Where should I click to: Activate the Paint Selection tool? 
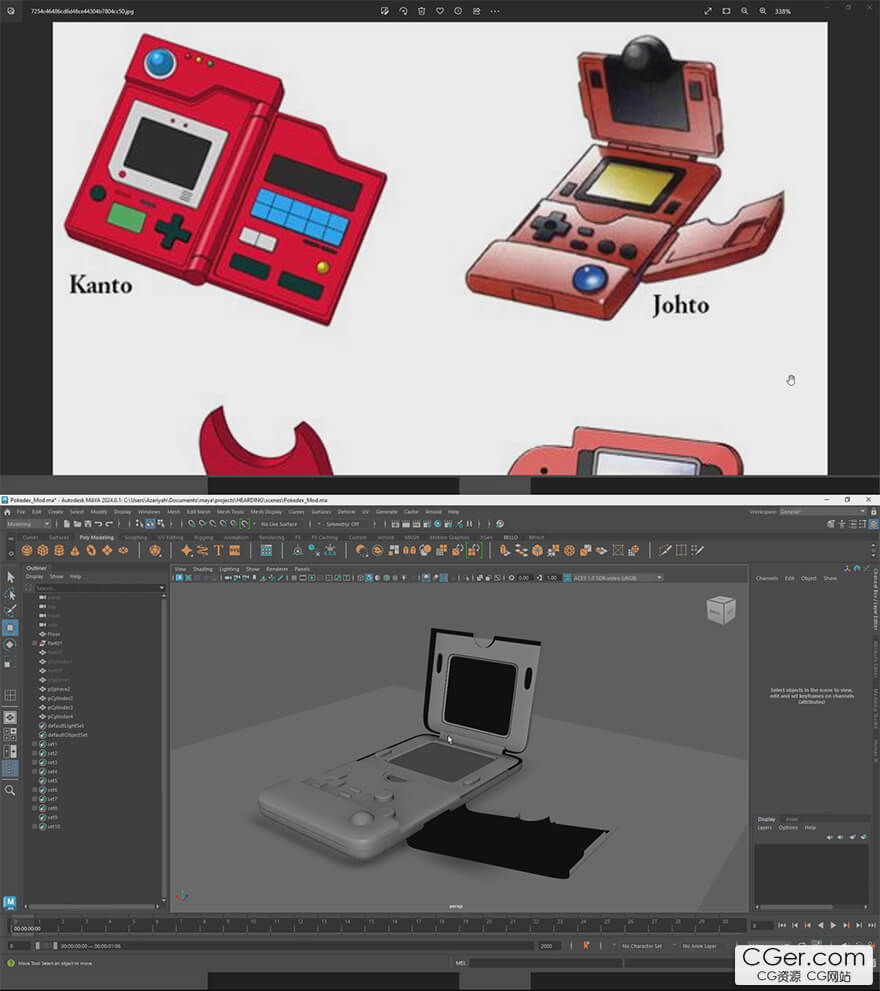pyautogui.click(x=10, y=611)
